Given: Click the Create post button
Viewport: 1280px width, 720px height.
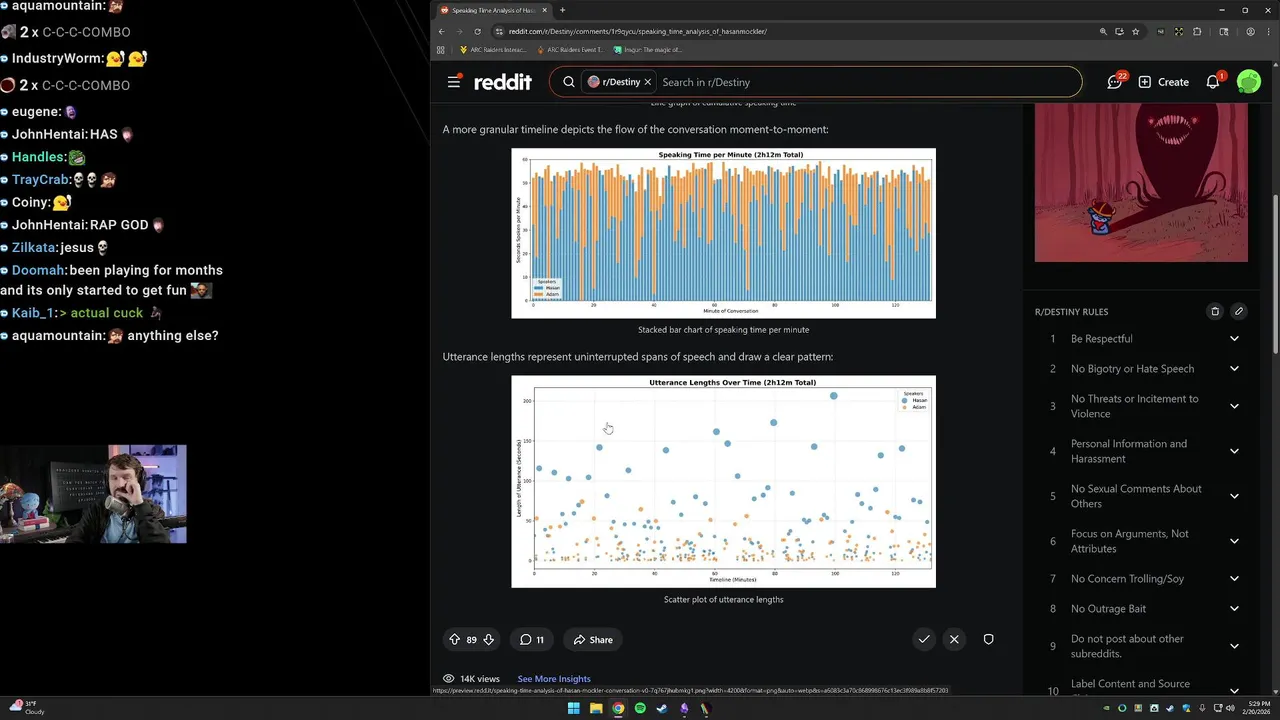Looking at the screenshot, I should (x=1163, y=82).
